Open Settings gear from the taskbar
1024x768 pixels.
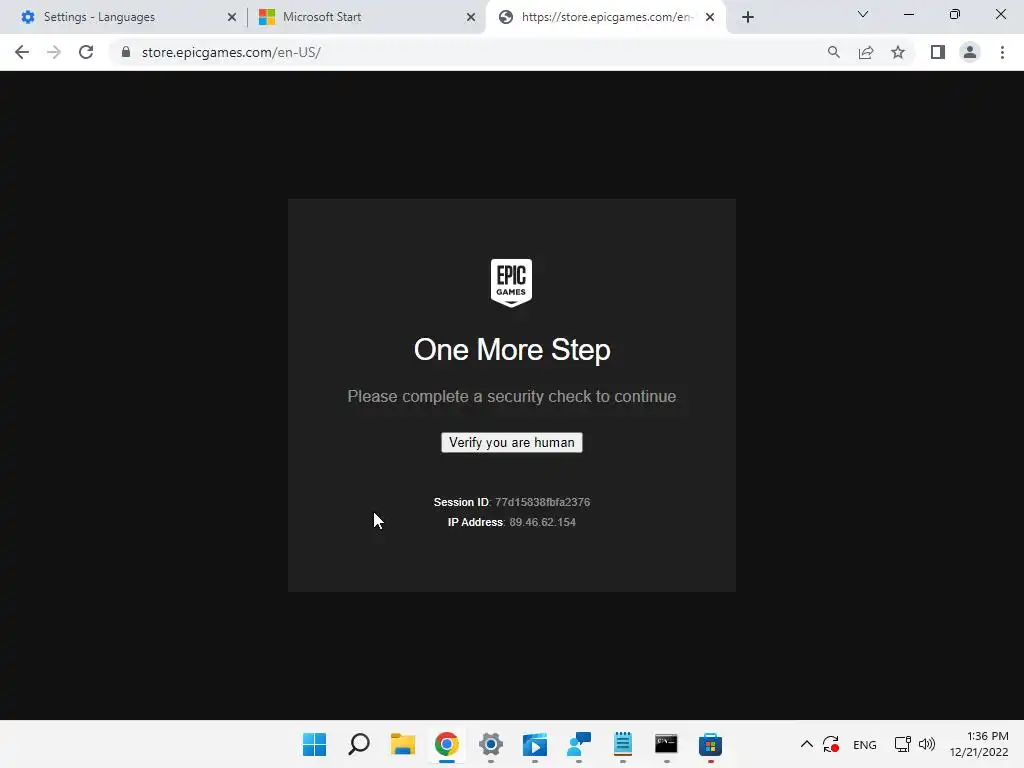pos(490,744)
